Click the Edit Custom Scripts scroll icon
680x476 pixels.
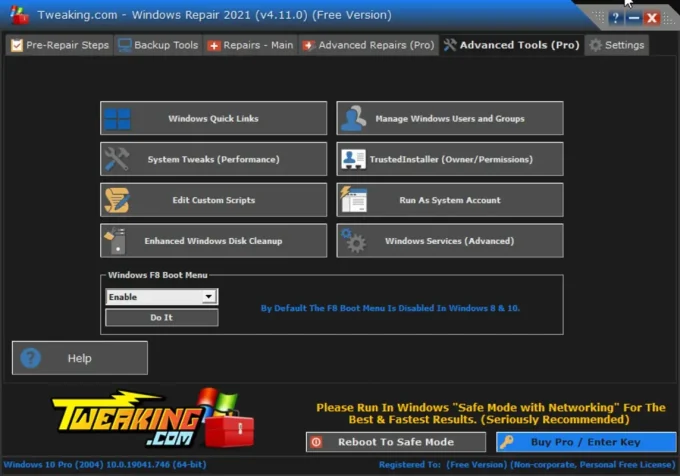tap(117, 200)
